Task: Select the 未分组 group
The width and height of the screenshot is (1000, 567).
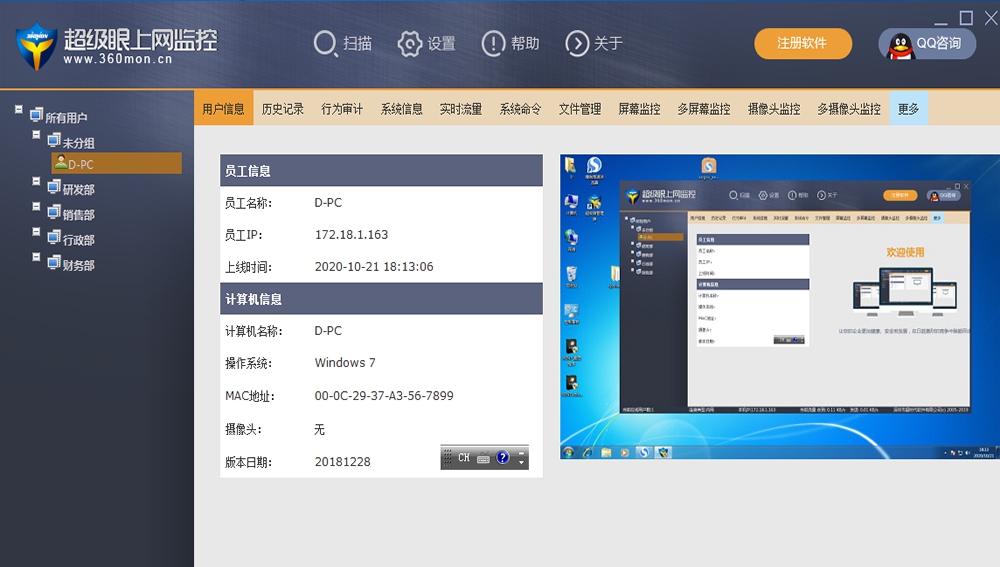Action: 78,143
